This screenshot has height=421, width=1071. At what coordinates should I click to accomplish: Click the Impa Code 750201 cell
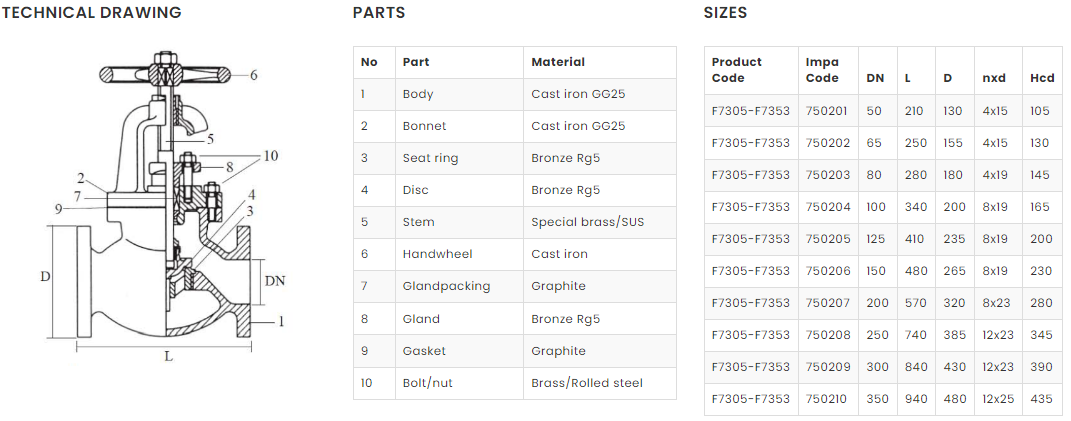[x=826, y=111]
